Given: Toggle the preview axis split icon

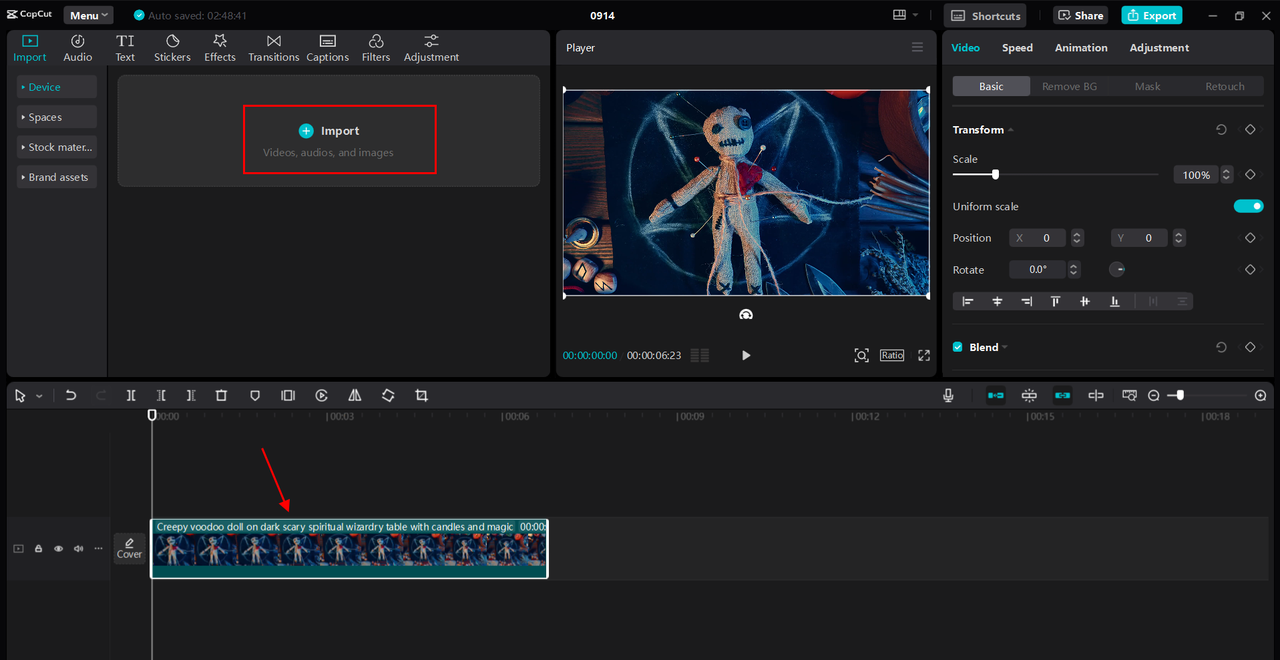Looking at the screenshot, I should 1095,396.
